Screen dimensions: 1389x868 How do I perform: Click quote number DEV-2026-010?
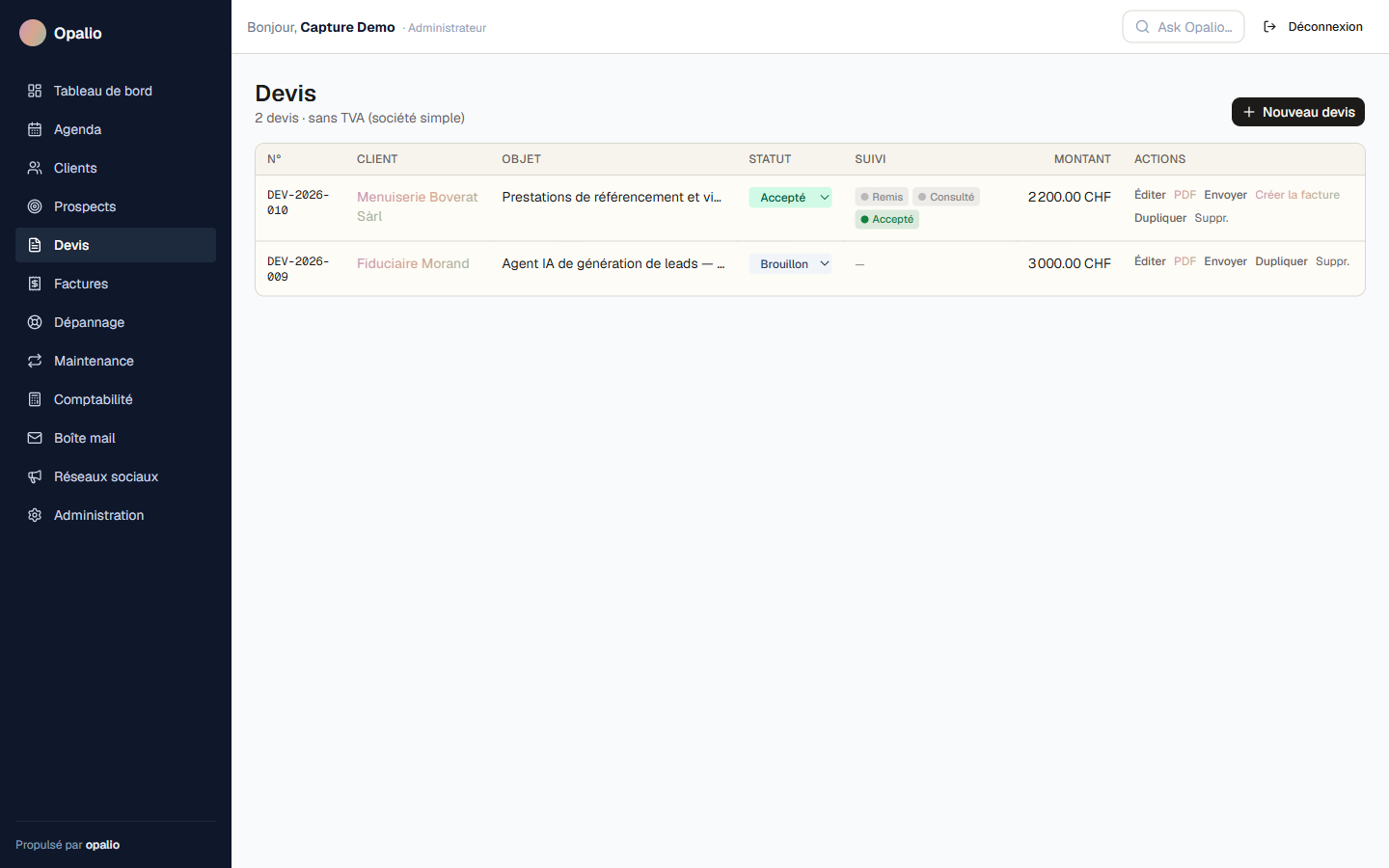pos(298,203)
